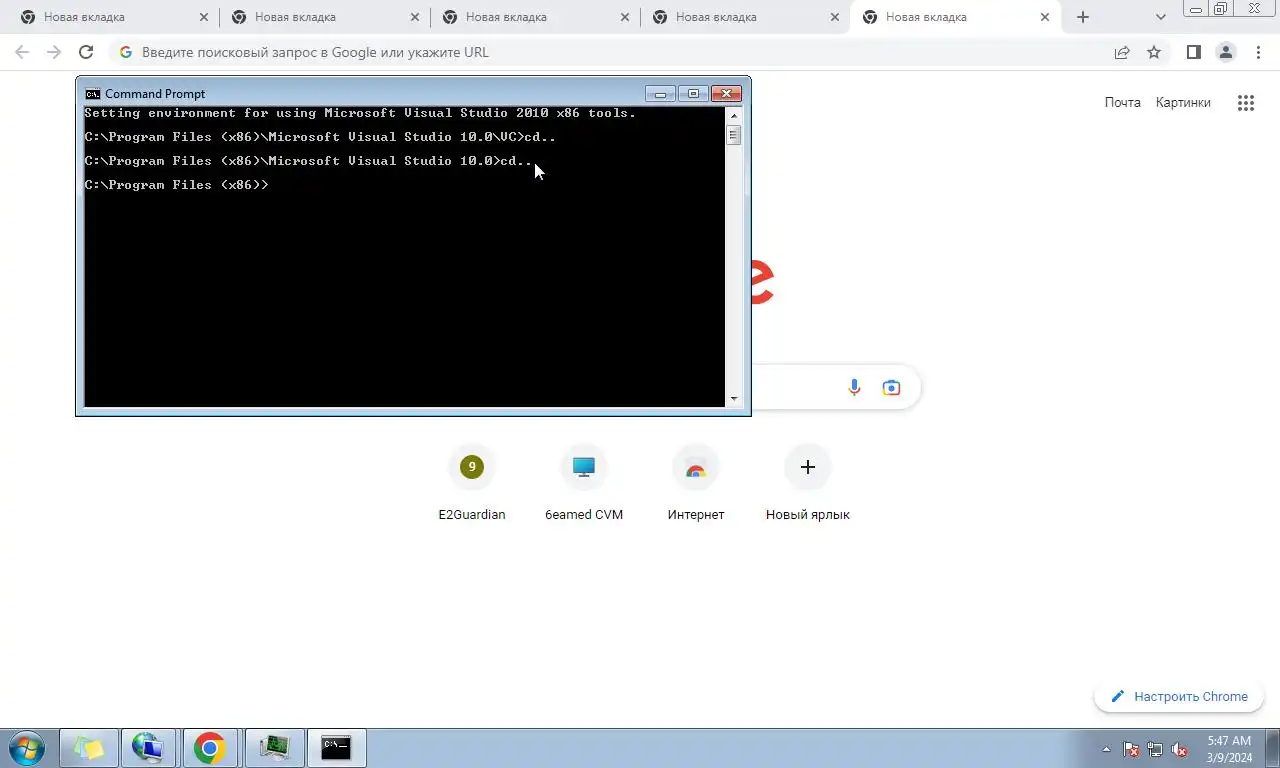1280x768 pixels.
Task: Open Action Center flag in system tray
Action: (1131, 749)
